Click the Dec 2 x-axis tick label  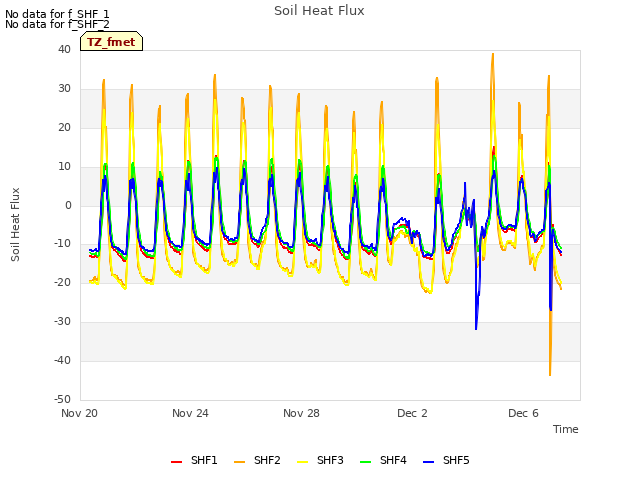point(412,413)
